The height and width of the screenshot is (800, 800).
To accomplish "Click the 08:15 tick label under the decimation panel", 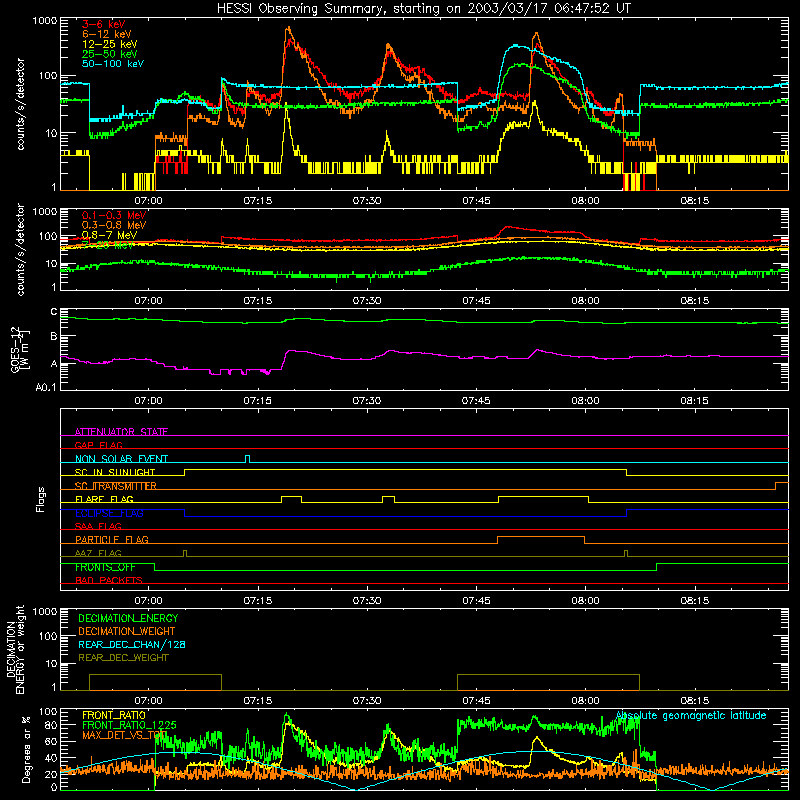I will tap(694, 701).
